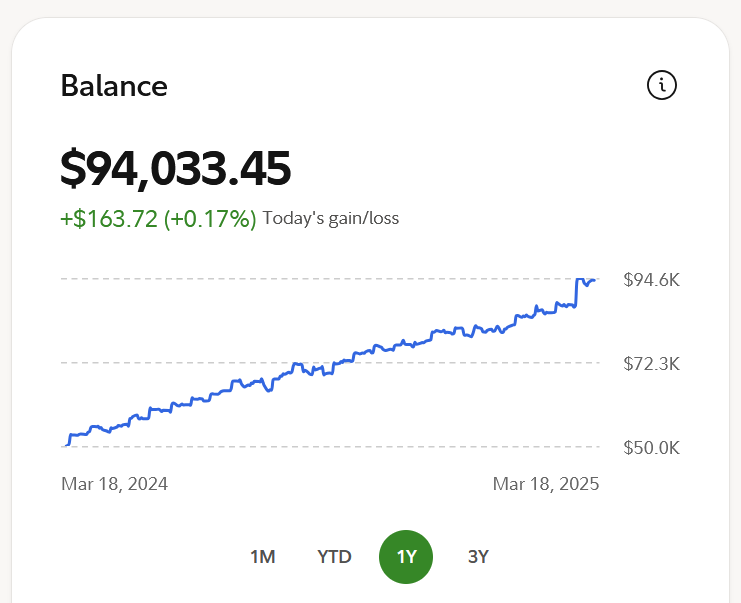Click the $72.3K axis label
This screenshot has width=741, height=603.
(x=651, y=363)
